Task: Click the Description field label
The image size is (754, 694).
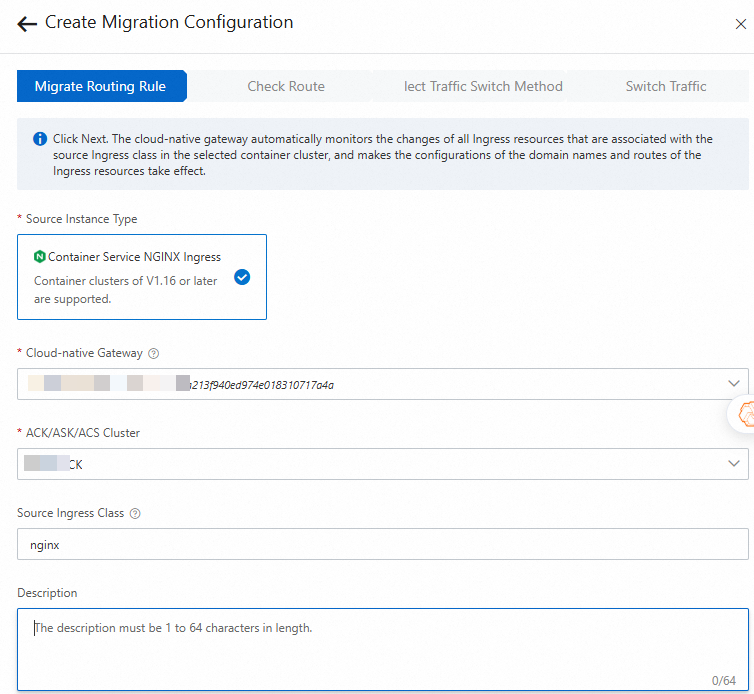Action: 47,593
